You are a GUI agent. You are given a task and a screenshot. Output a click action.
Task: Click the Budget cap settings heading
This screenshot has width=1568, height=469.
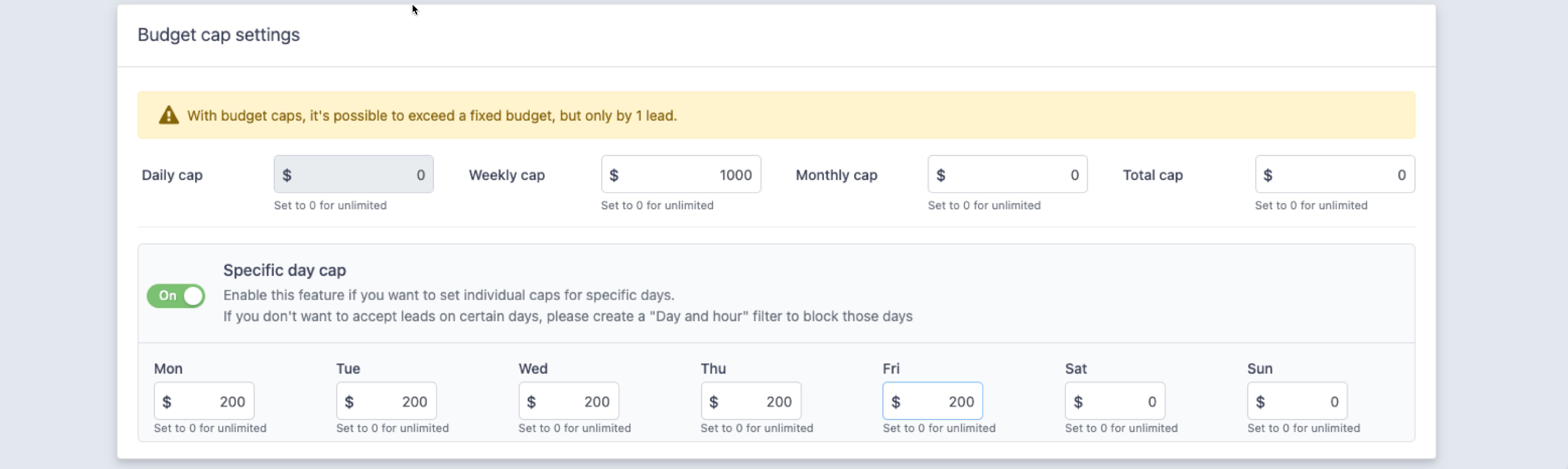coord(218,35)
